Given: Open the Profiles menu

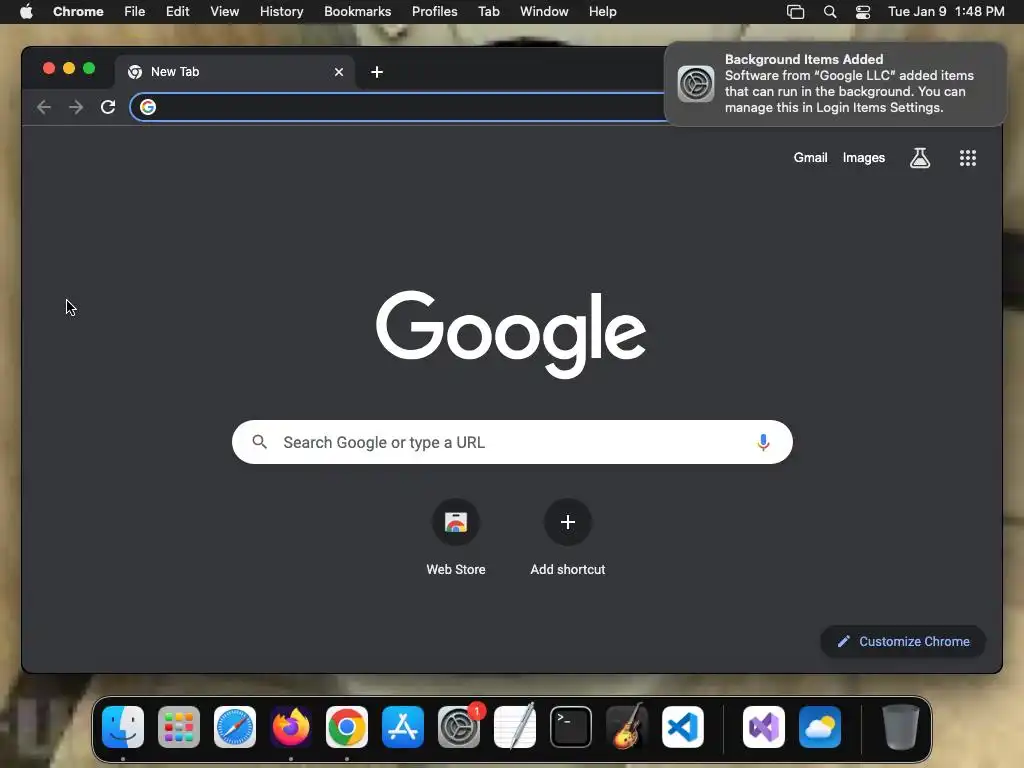Looking at the screenshot, I should click(x=434, y=12).
